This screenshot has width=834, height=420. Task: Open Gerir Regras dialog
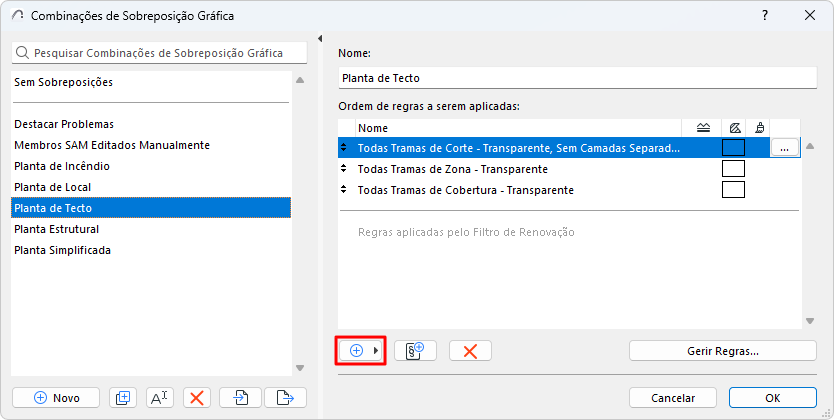coord(722,351)
